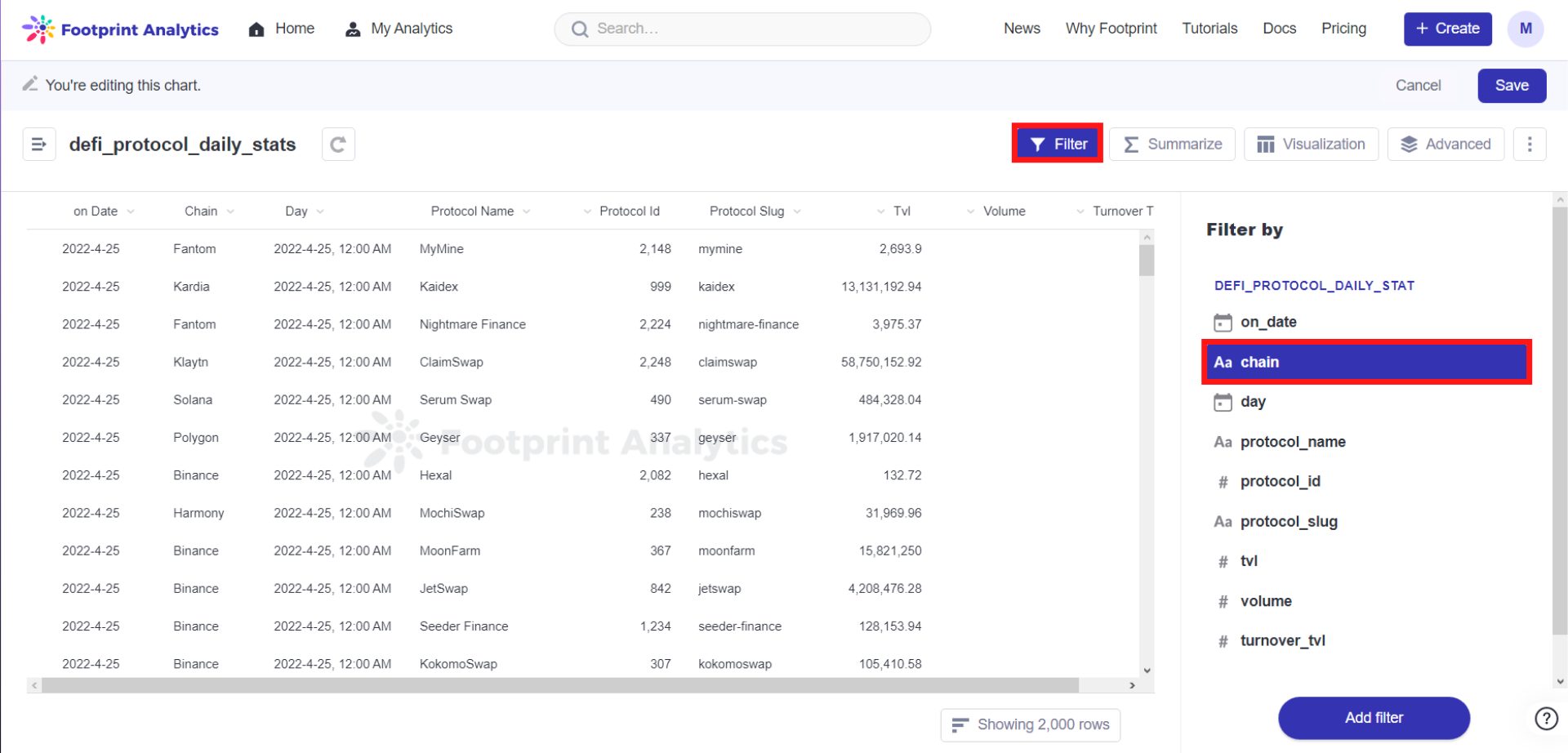The image size is (1568, 753).
Task: Select protocol_name filter field
Action: click(1365, 442)
